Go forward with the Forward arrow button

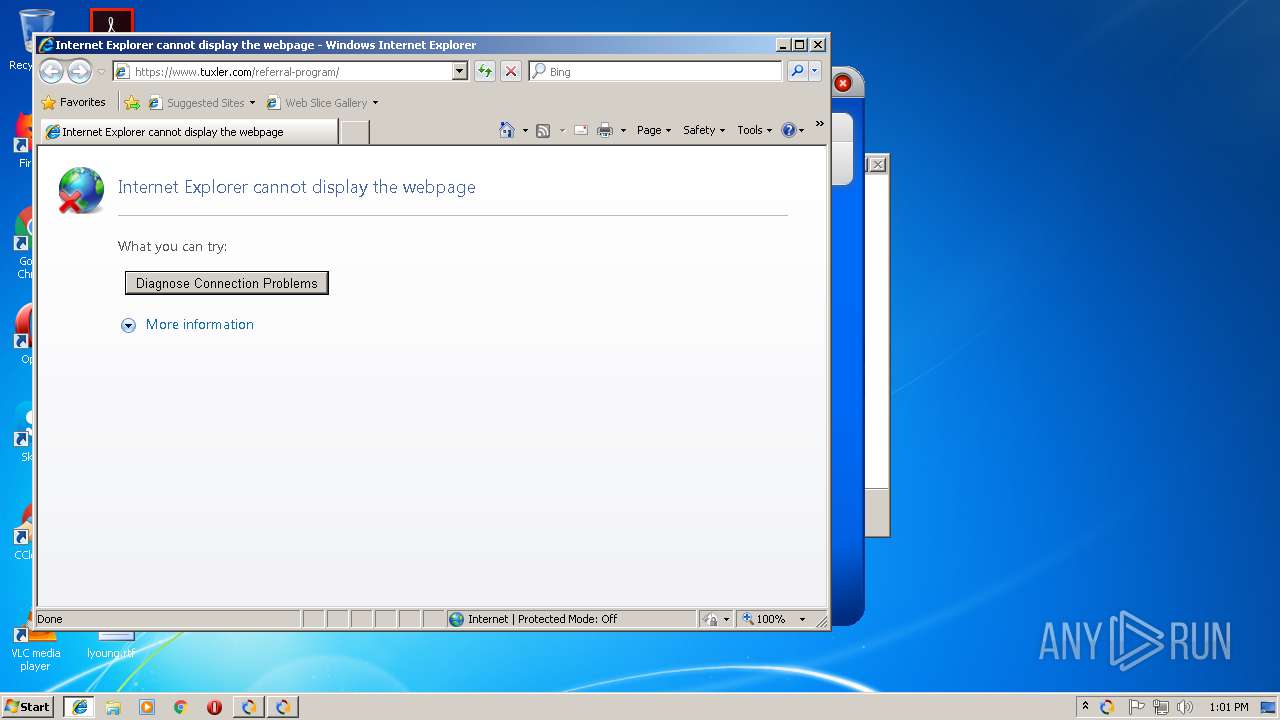(79, 71)
